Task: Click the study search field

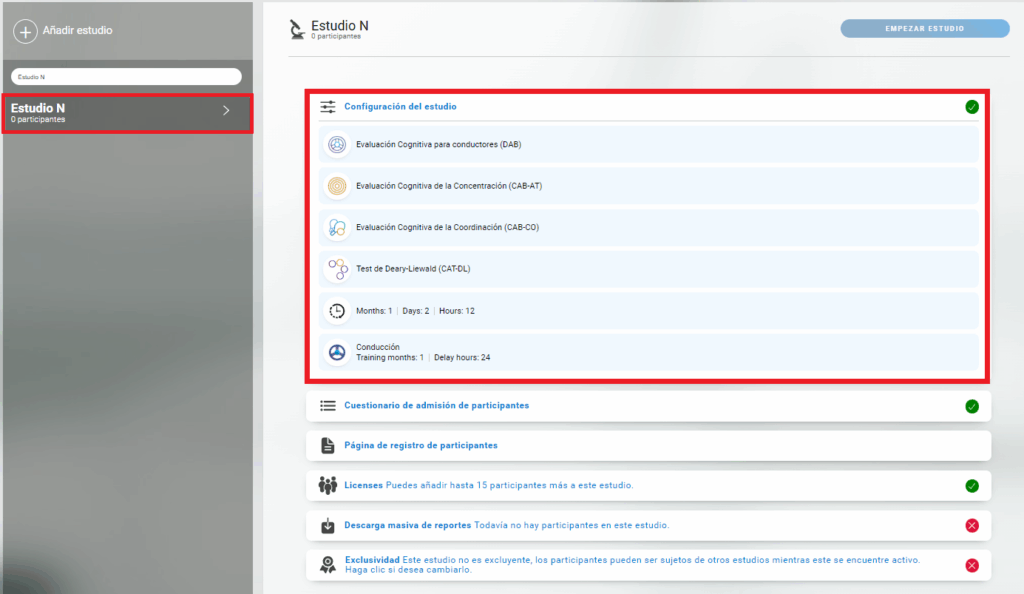Action: 126,76
